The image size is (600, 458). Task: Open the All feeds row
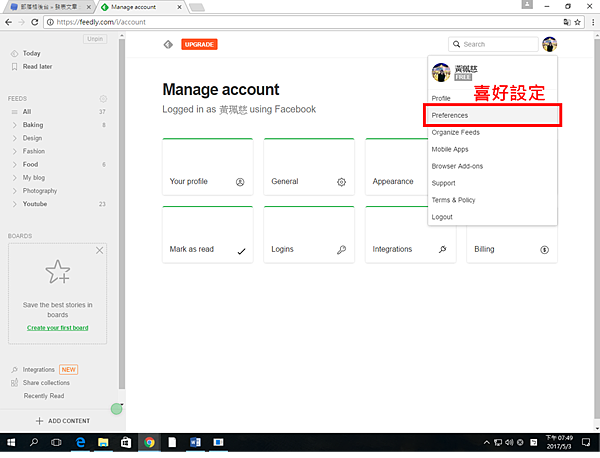point(57,112)
